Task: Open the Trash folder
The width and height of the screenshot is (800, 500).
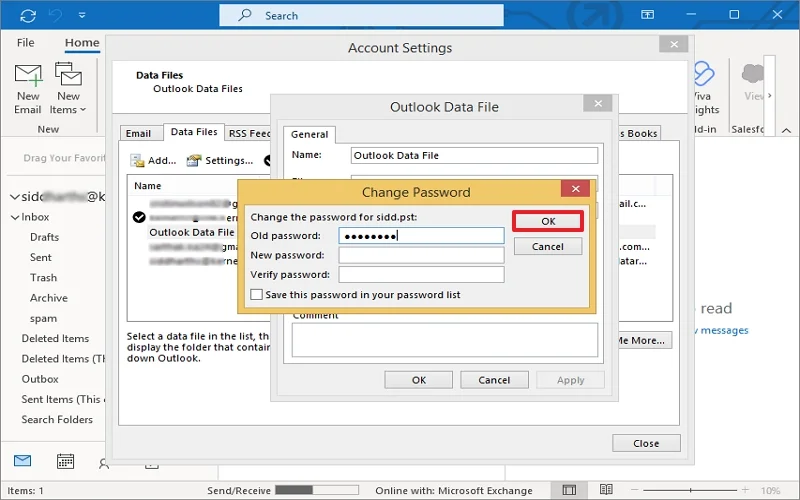Action: (x=43, y=278)
